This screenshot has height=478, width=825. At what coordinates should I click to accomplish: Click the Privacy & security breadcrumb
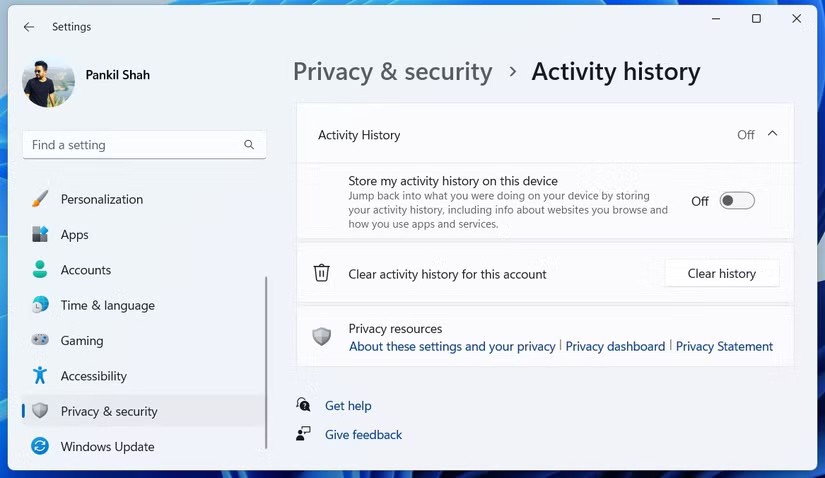click(392, 72)
